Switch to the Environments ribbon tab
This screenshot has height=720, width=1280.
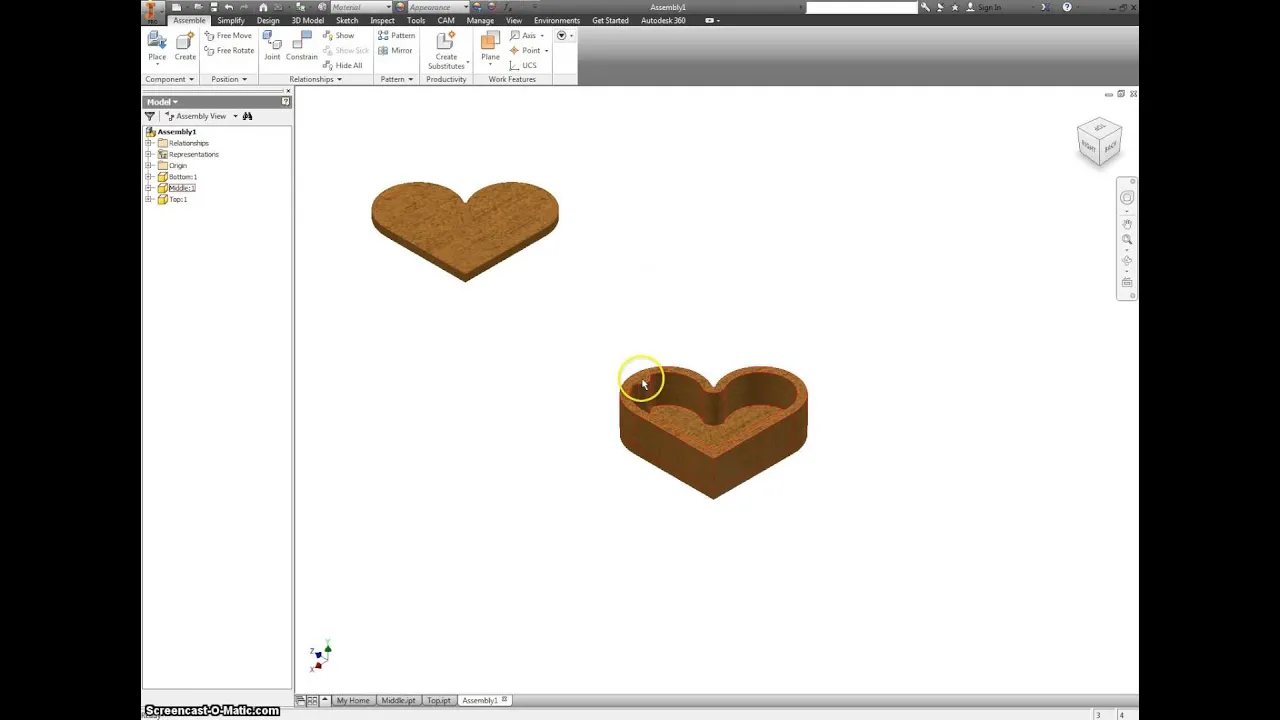[x=557, y=20]
